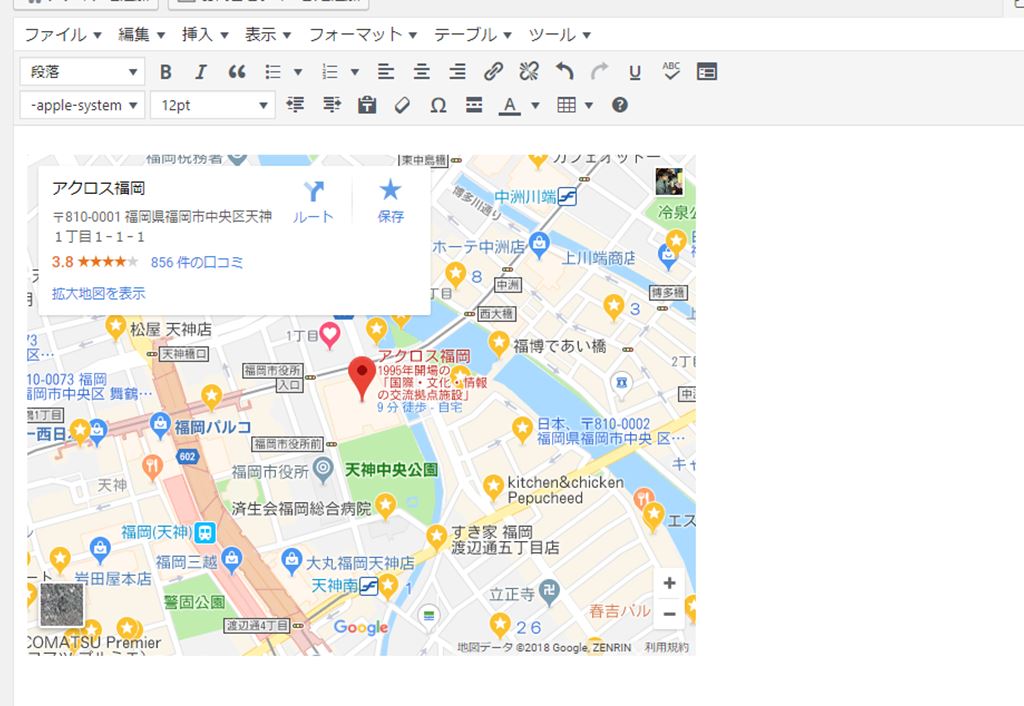The height and width of the screenshot is (706, 1024).
Task: Open the 段落 paragraph format dropdown
Action: coord(82,72)
